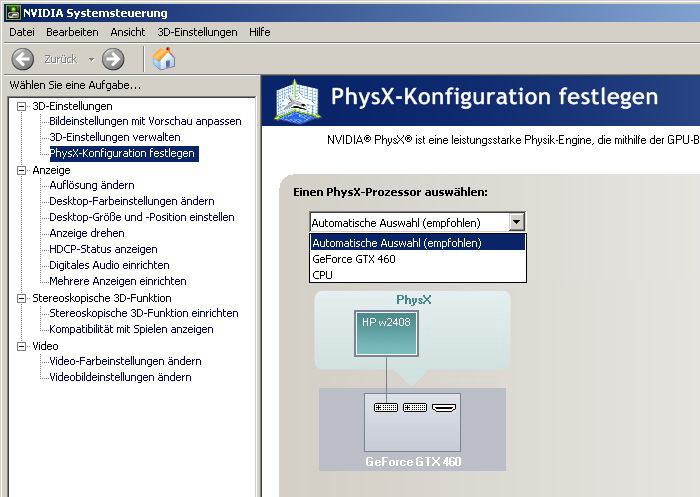This screenshot has height=497, width=700.
Task: Open the Ansicht menu
Action: pos(128,32)
